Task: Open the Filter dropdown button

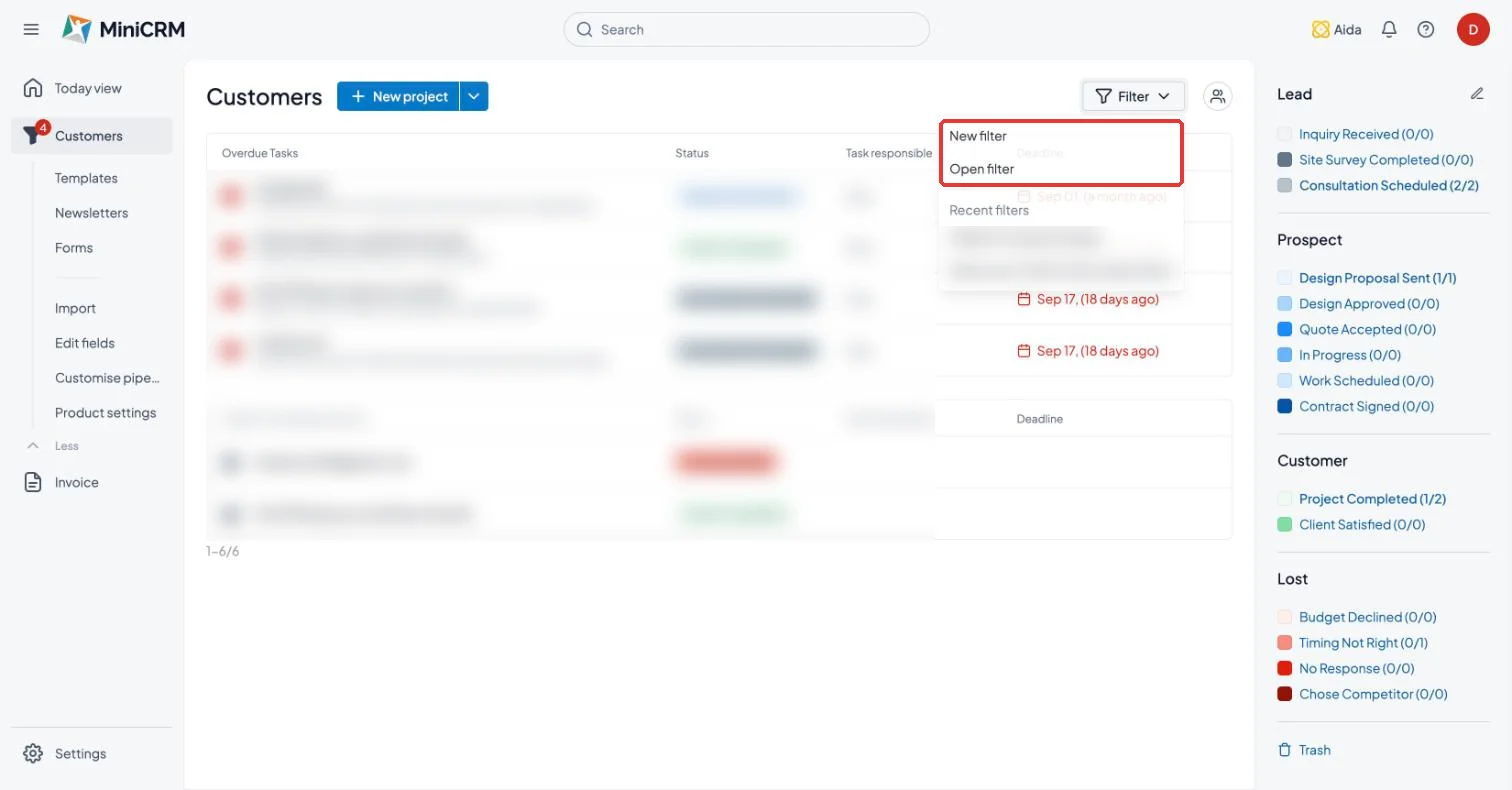Action: (1133, 96)
